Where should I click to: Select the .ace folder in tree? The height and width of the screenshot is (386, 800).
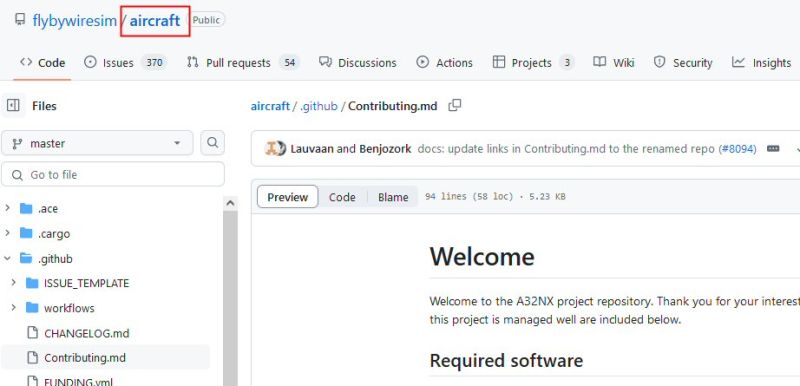pos(47,209)
